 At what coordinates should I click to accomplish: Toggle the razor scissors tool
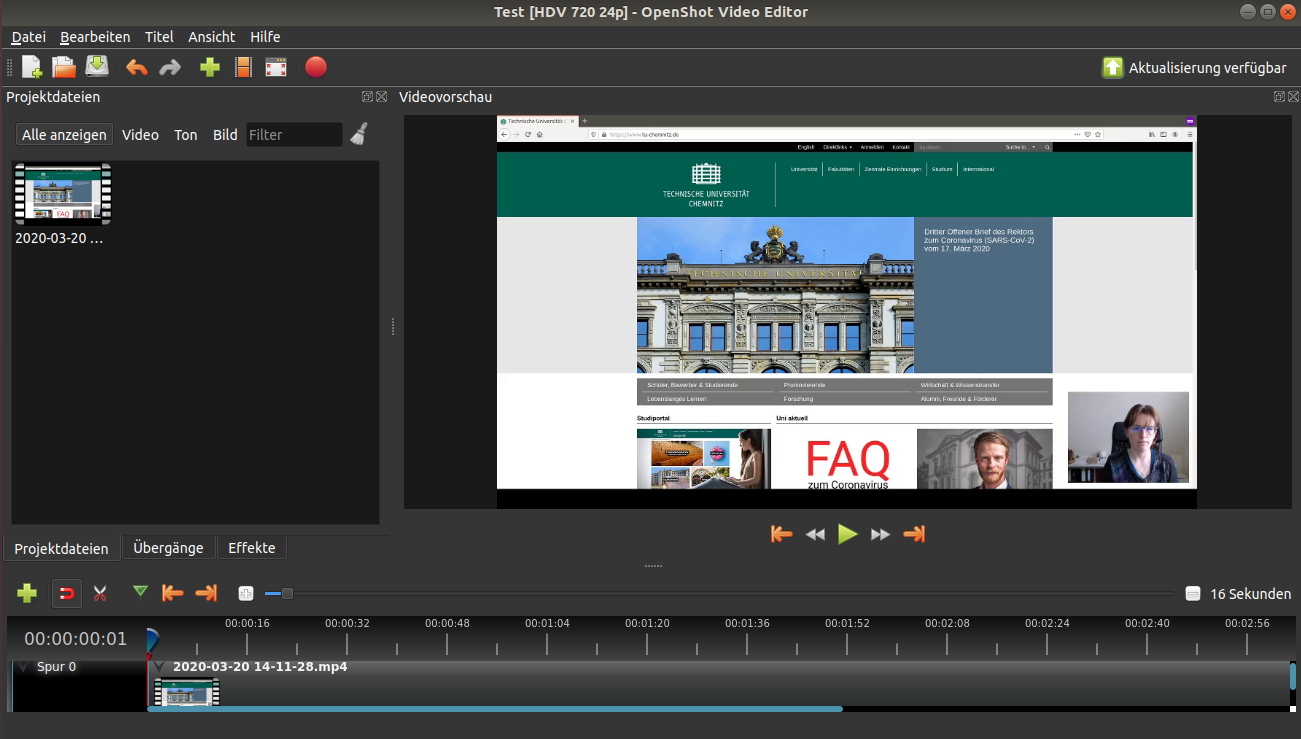pos(99,593)
